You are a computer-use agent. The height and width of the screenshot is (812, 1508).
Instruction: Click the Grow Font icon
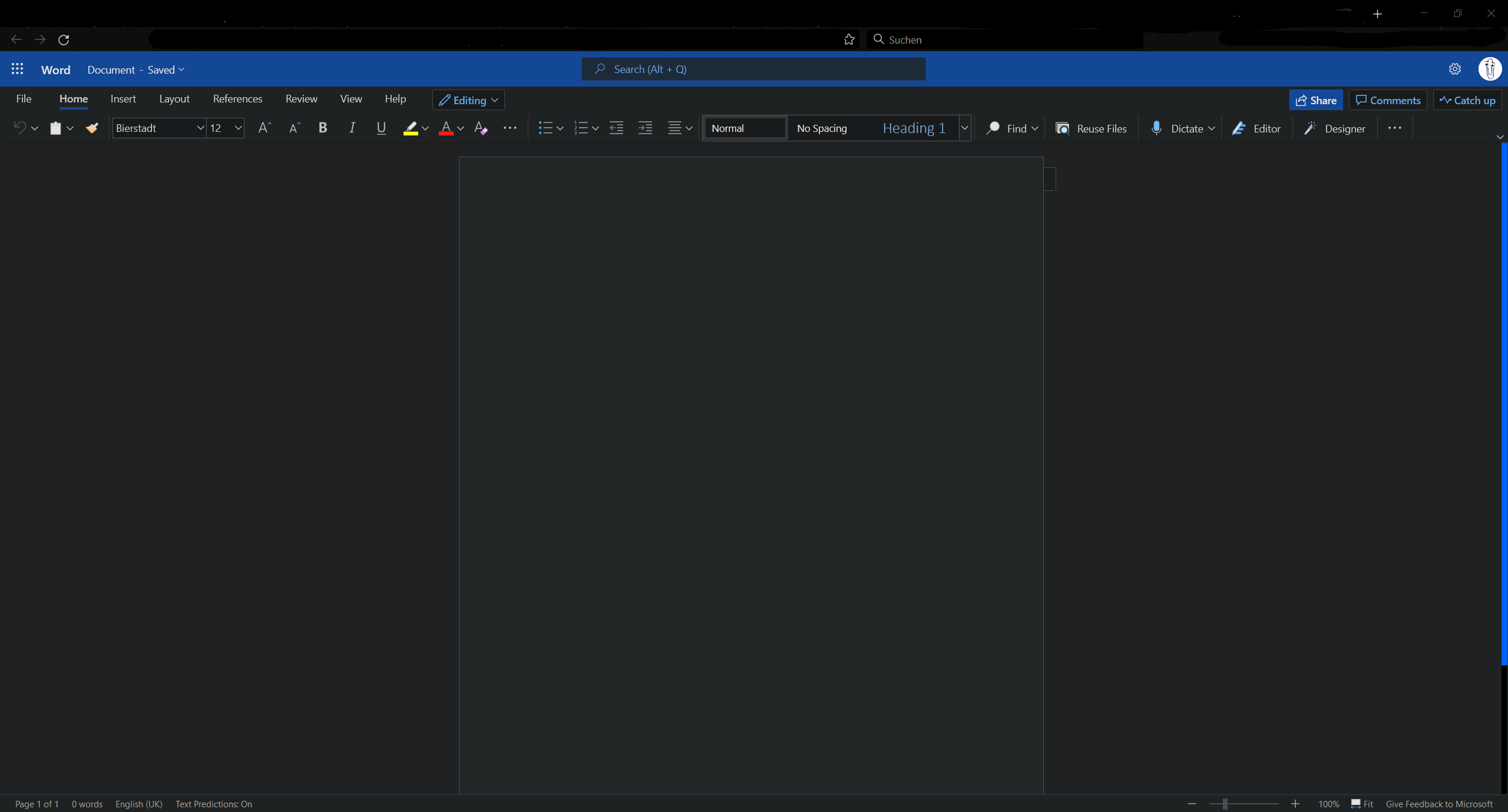(x=264, y=128)
